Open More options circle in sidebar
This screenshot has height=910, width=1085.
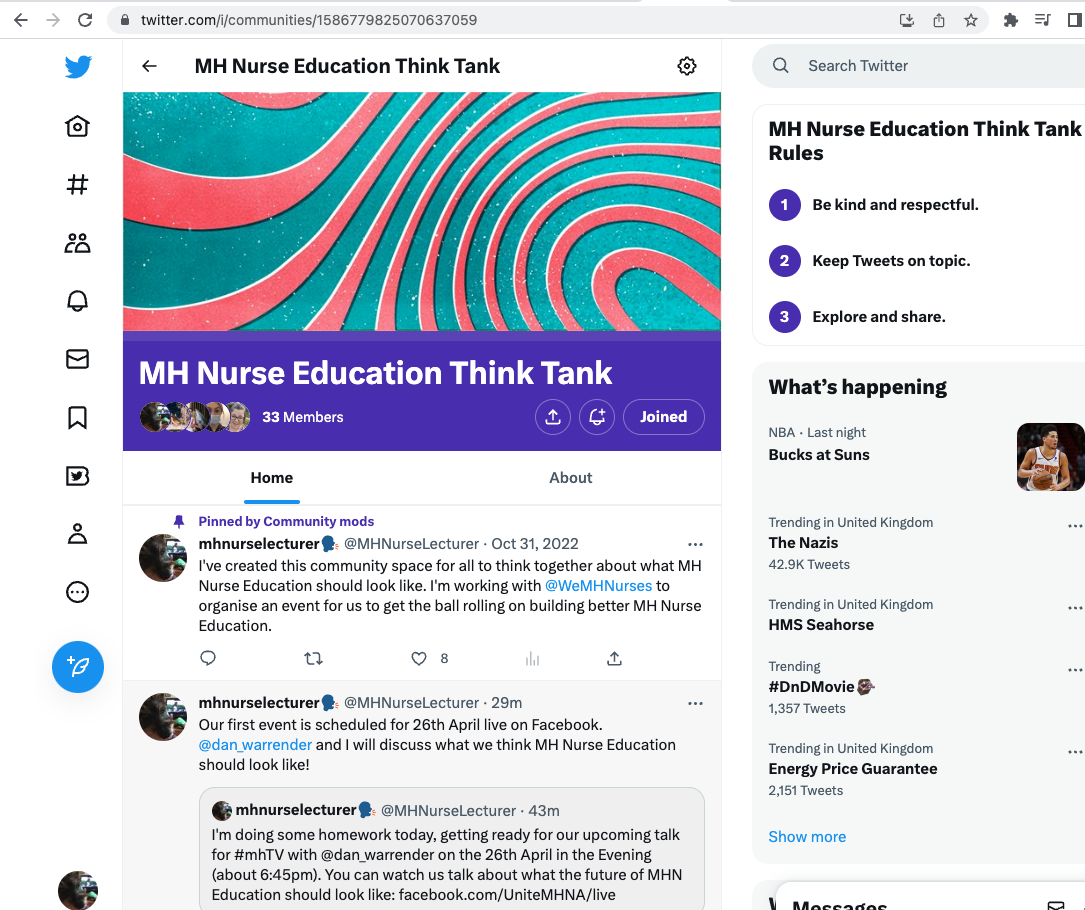[78, 592]
